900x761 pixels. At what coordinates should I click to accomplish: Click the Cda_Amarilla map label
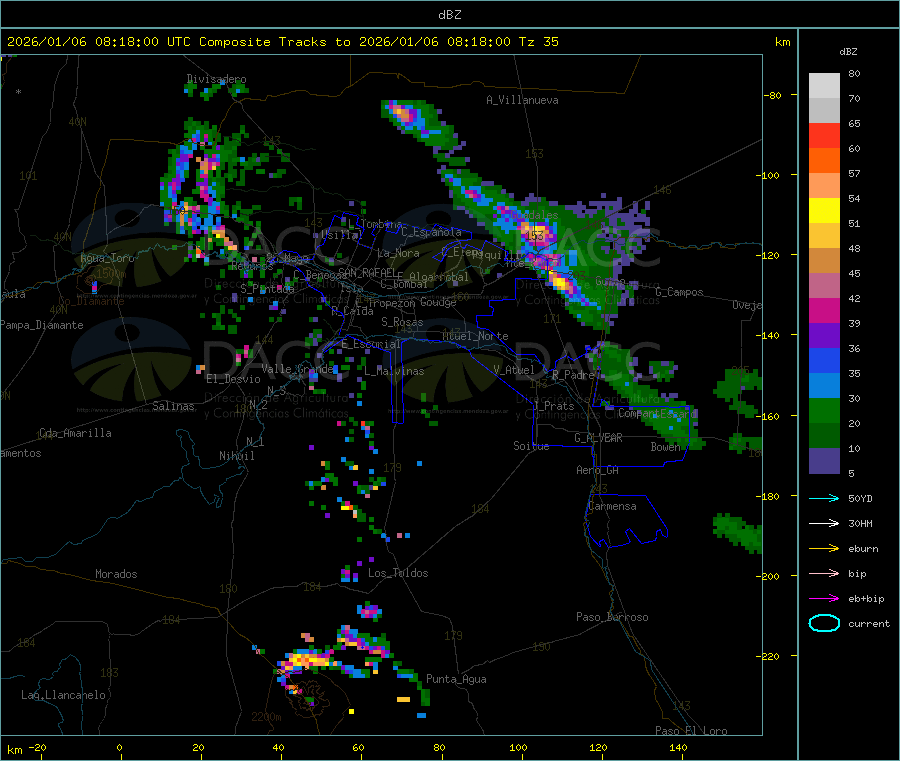click(75, 433)
